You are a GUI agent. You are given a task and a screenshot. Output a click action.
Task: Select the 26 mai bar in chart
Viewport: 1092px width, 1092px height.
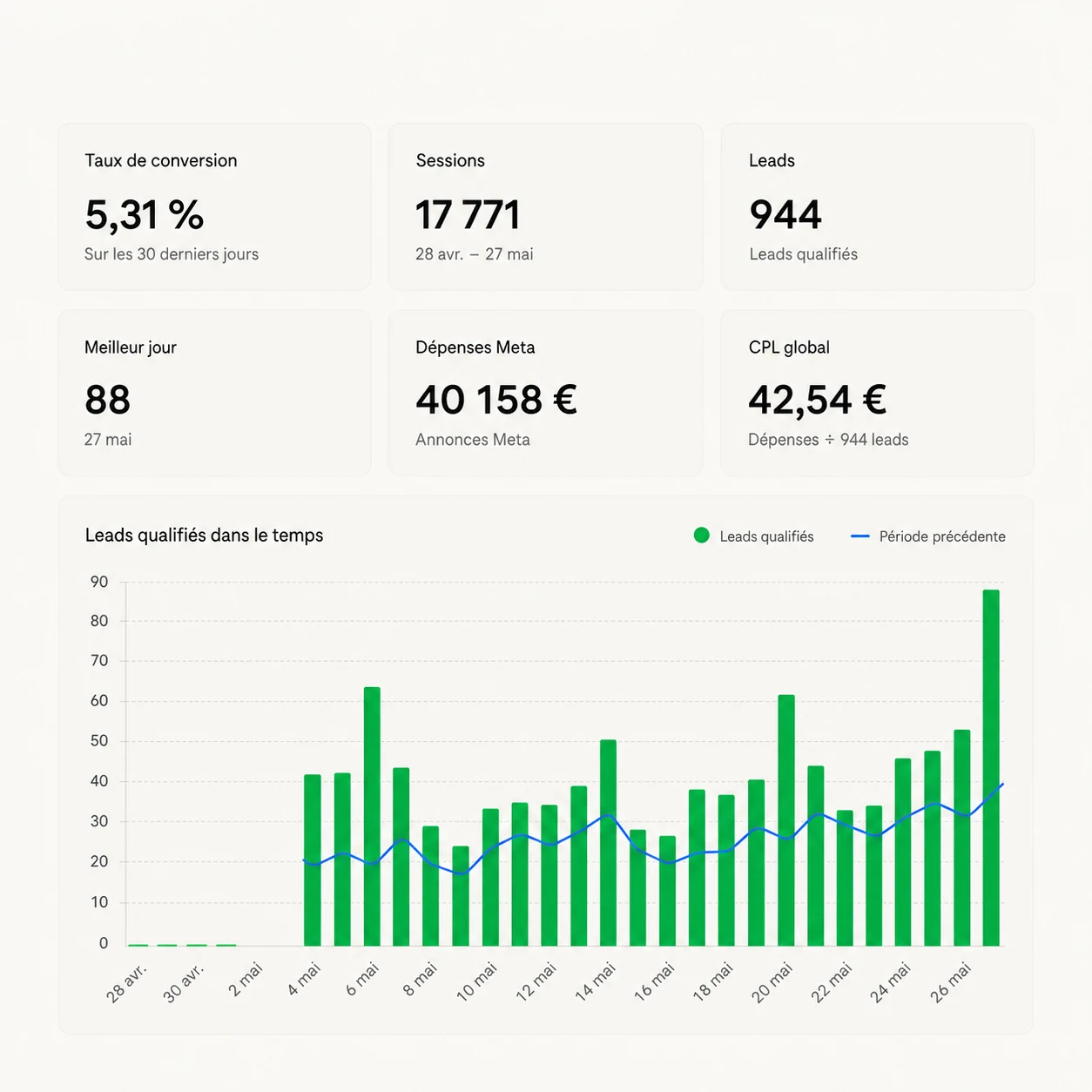pos(962,838)
